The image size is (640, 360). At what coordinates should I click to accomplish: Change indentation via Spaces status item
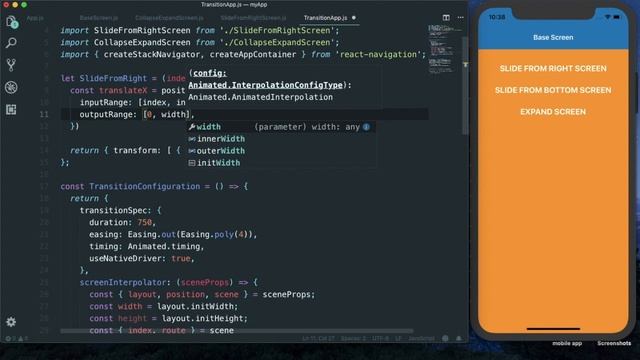(353, 338)
